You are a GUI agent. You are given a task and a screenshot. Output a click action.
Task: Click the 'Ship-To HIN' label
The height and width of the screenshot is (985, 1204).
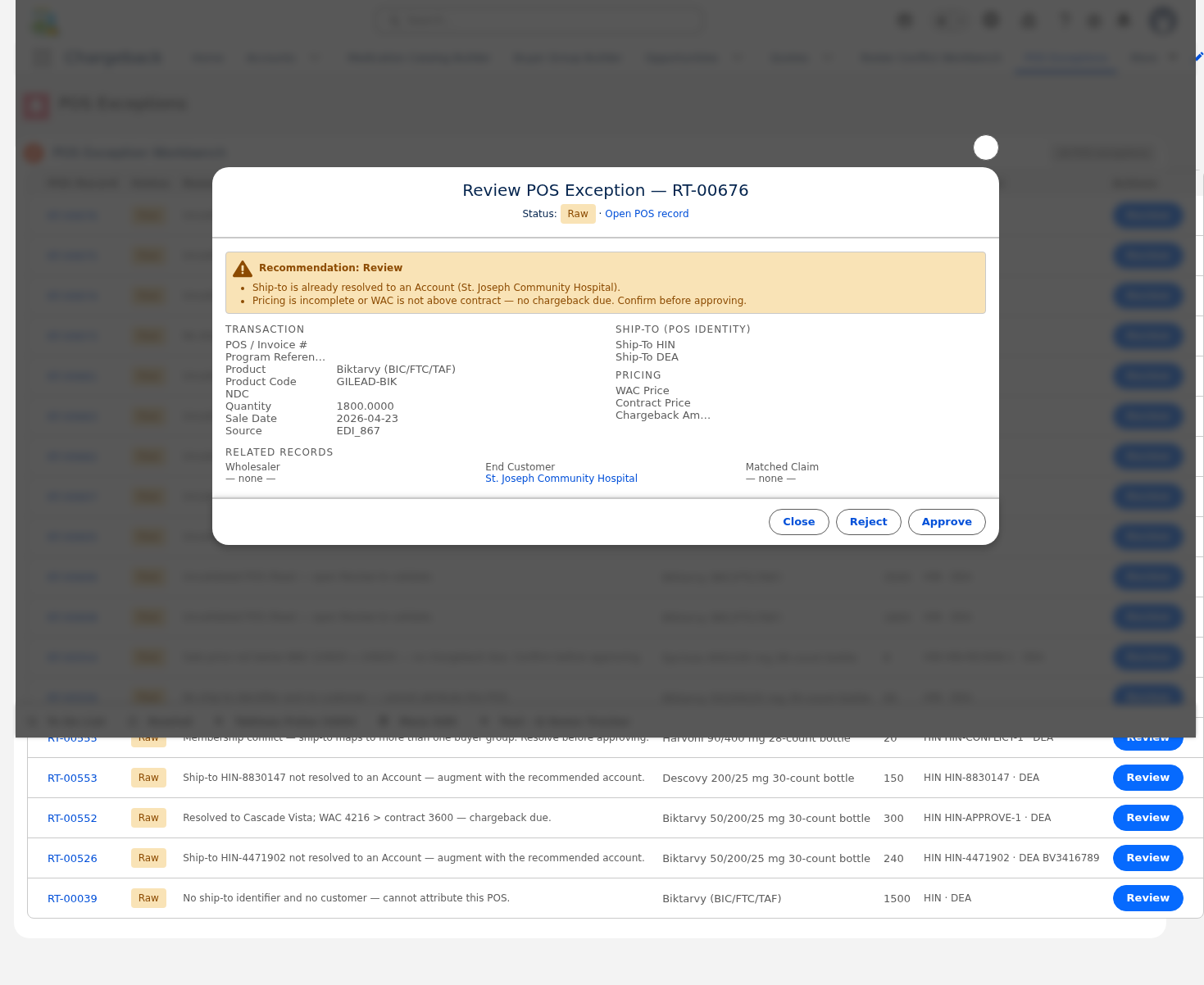(645, 345)
